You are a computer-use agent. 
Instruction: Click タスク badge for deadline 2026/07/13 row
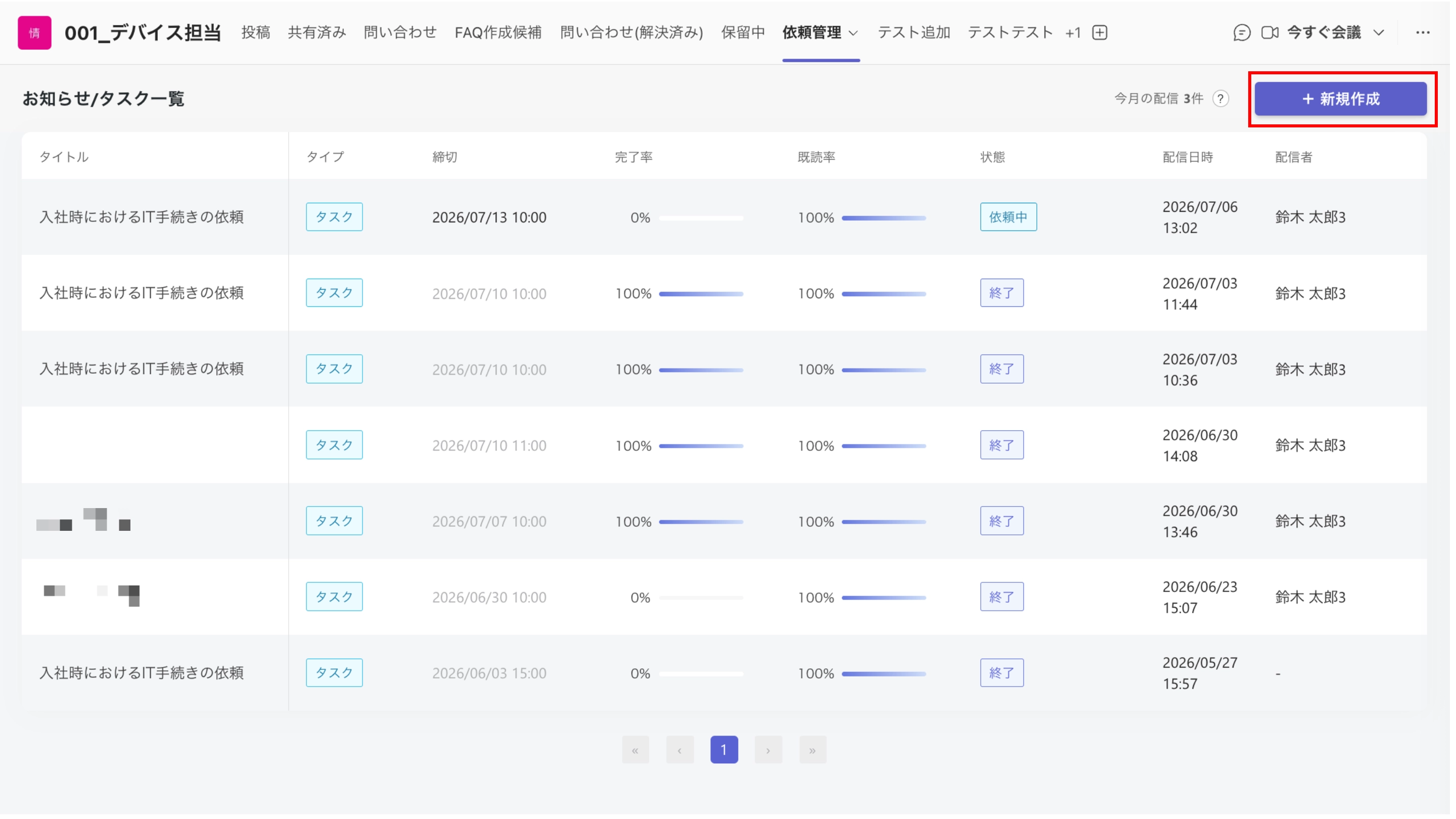coord(334,217)
